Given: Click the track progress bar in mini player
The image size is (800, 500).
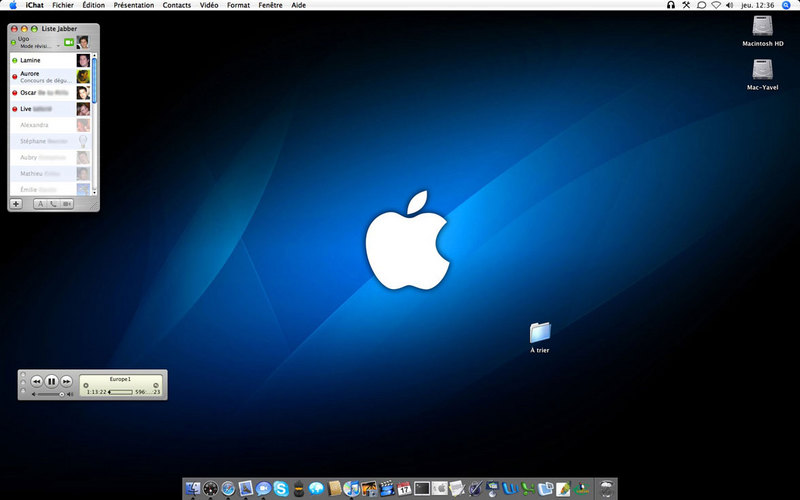Looking at the screenshot, I should pos(121,392).
